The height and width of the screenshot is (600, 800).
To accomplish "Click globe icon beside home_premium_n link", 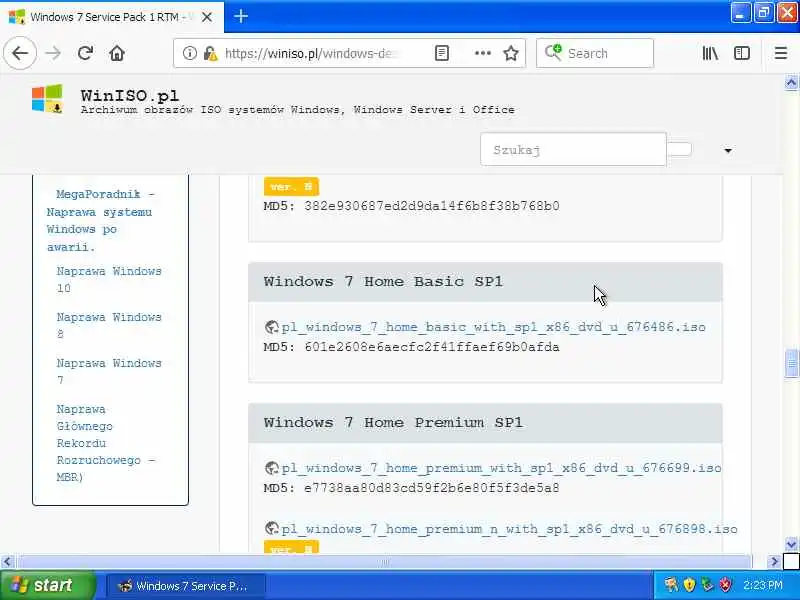I will [271, 529].
